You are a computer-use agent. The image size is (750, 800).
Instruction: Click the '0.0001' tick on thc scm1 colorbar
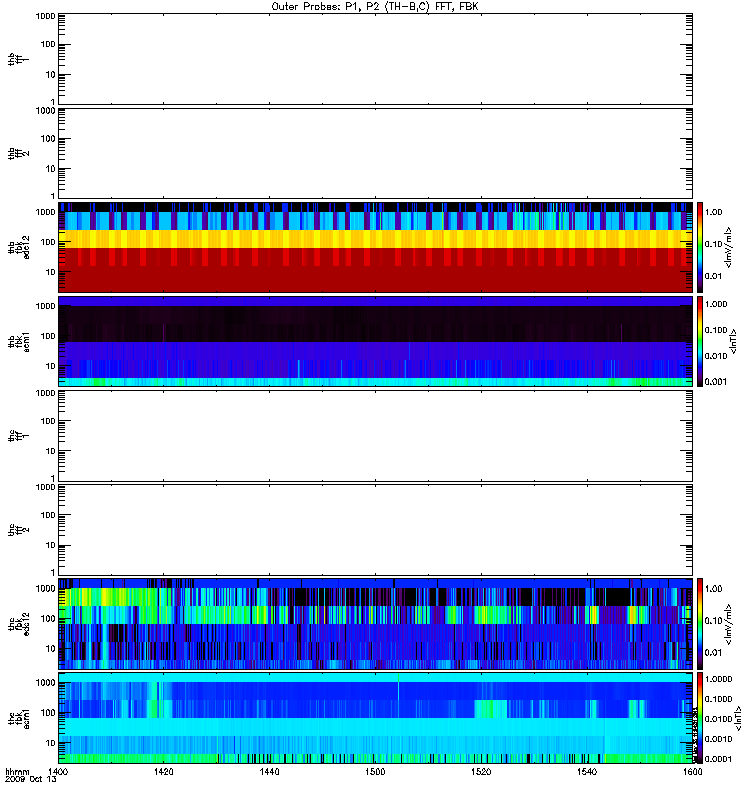click(718, 759)
